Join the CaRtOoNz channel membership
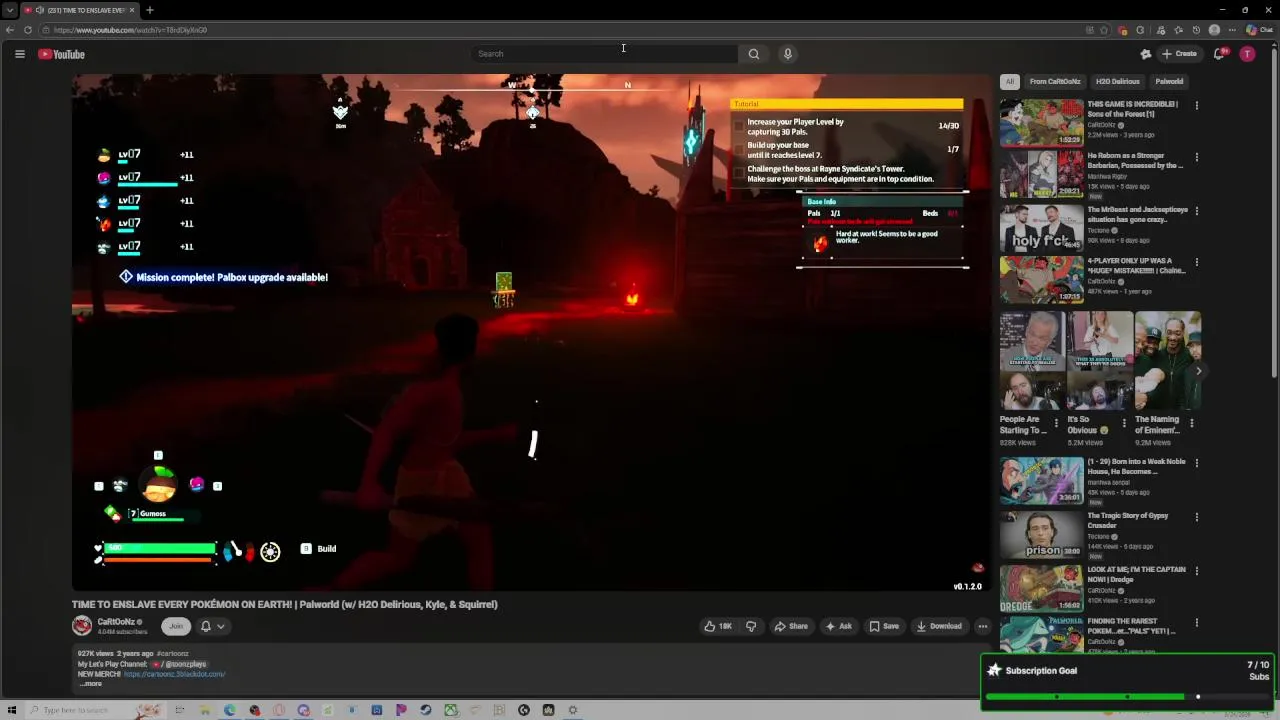This screenshot has height=720, width=1280. pos(176,626)
